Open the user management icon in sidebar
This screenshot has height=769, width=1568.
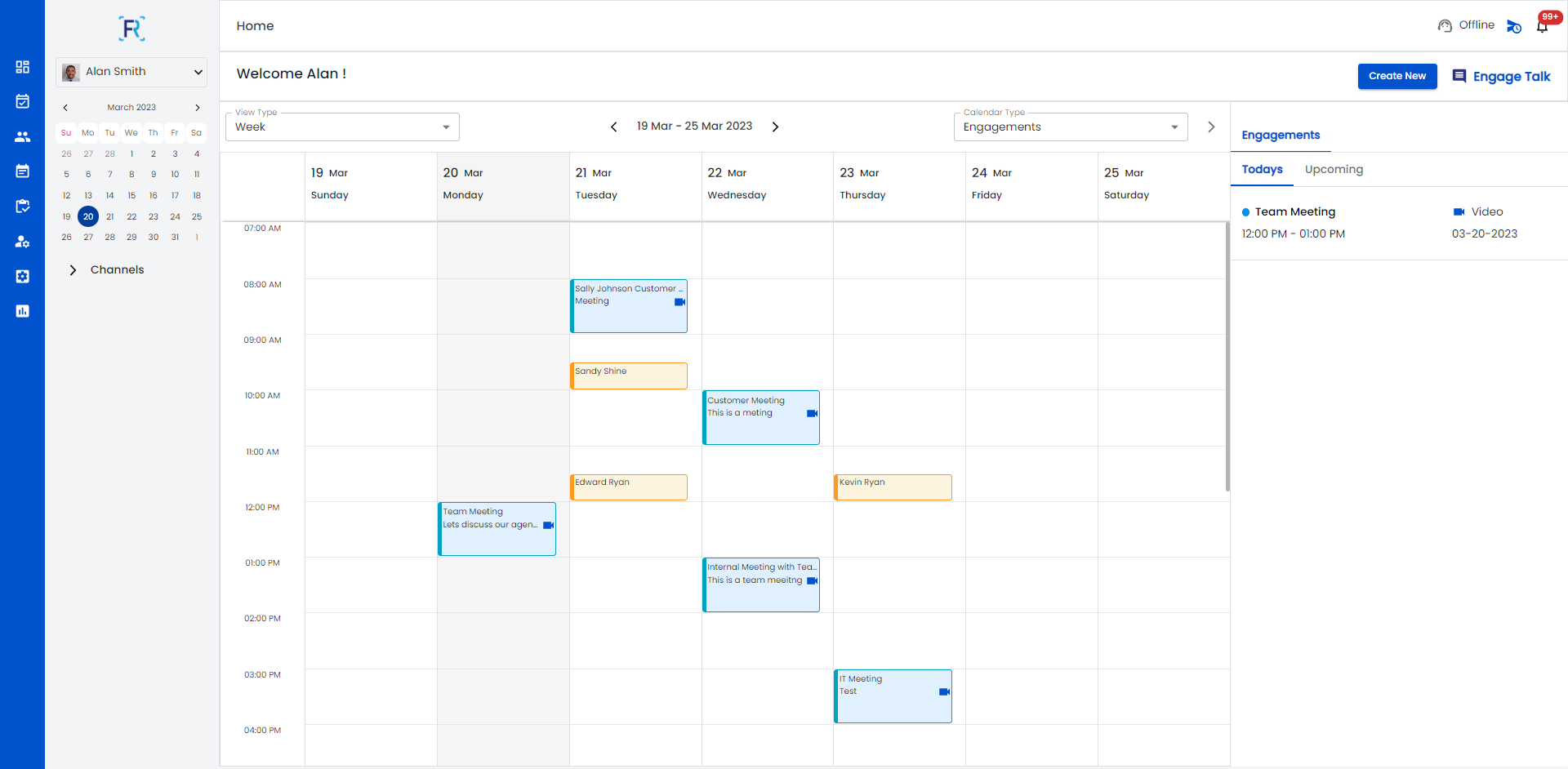pyautogui.click(x=22, y=242)
